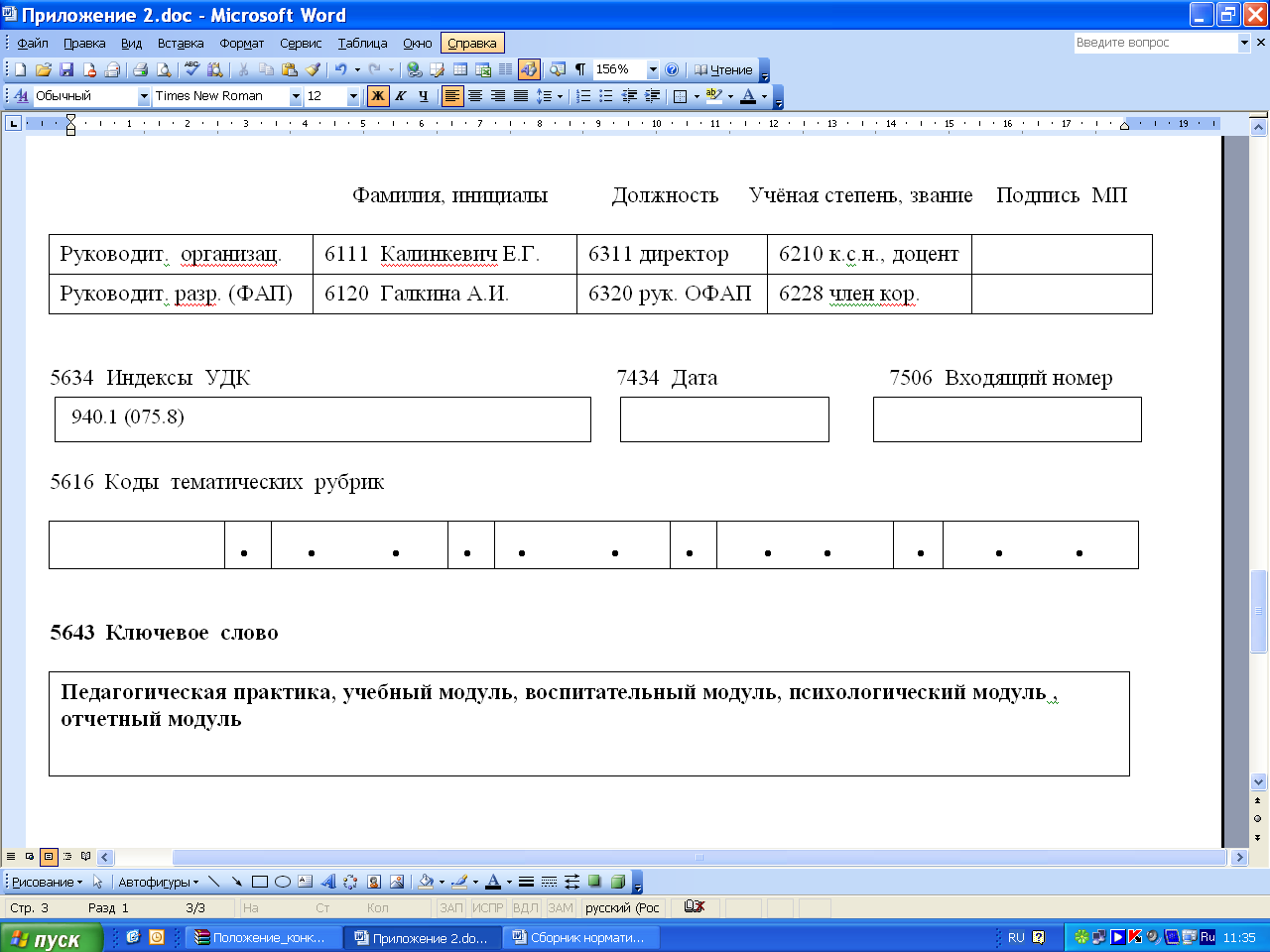Viewport: 1270px width, 952px height.
Task: Click the Columns icon
Action: [506, 69]
